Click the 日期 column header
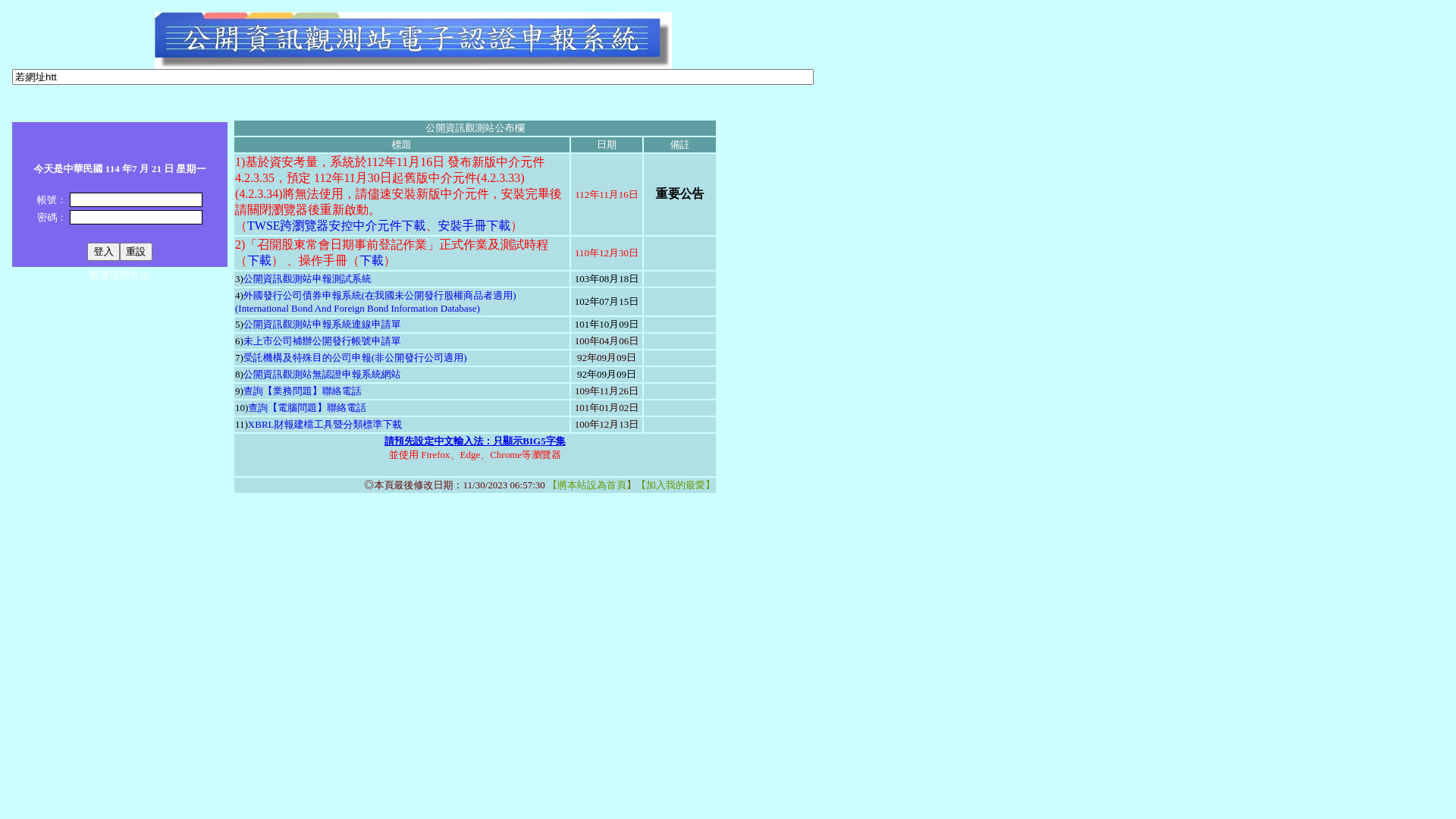1456x819 pixels. coord(607,145)
